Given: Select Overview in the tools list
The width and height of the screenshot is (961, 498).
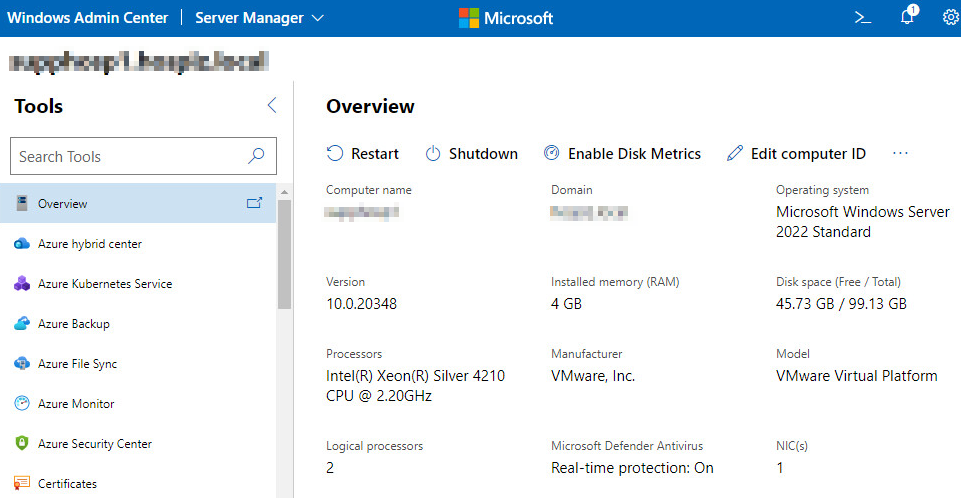Looking at the screenshot, I should pos(138,203).
